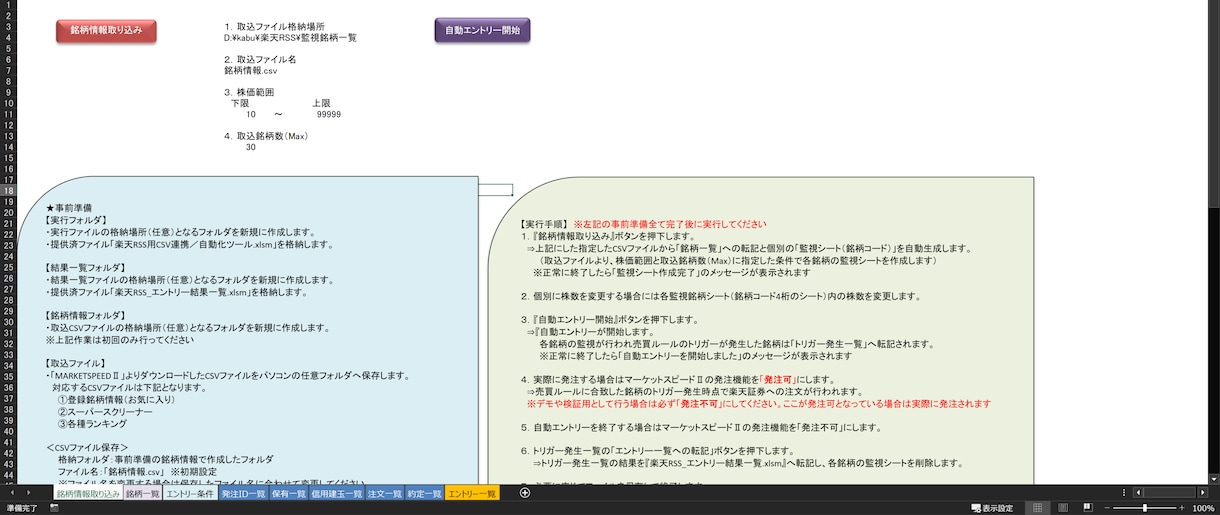This screenshot has height=515, width=1220.
Task: Click the previous sheet navigation arrow
Action: (x=12, y=494)
